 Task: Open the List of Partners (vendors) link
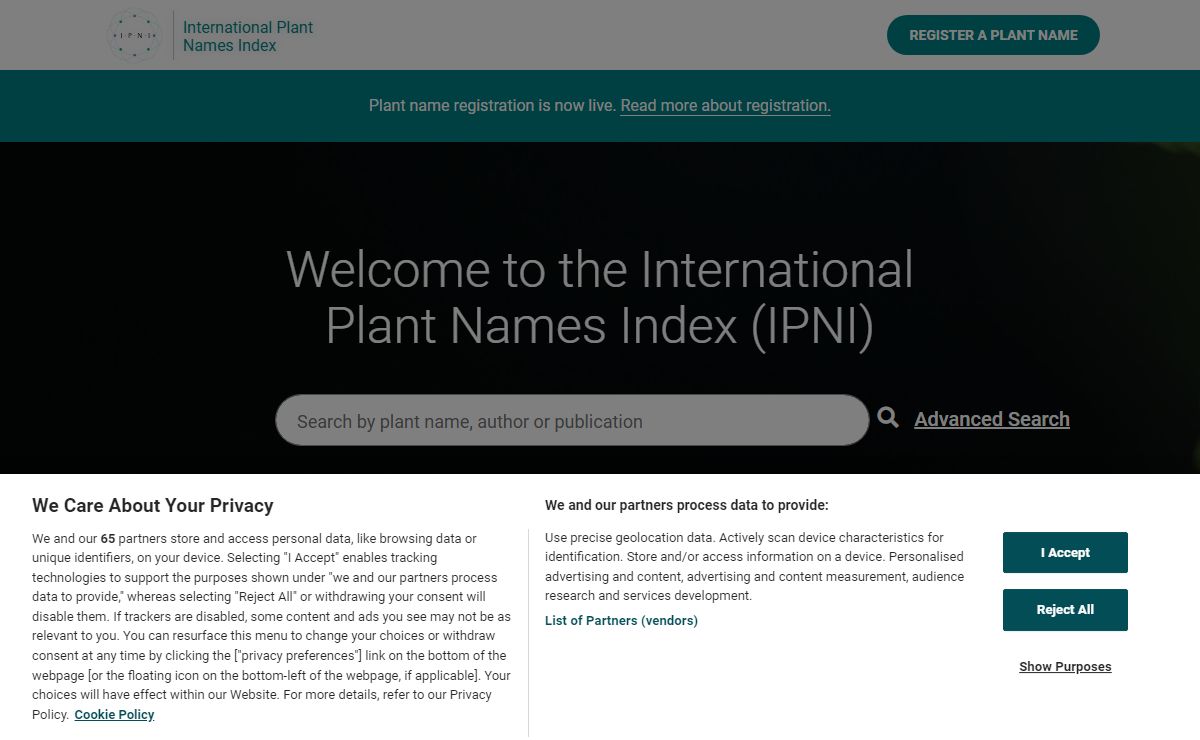(x=621, y=621)
